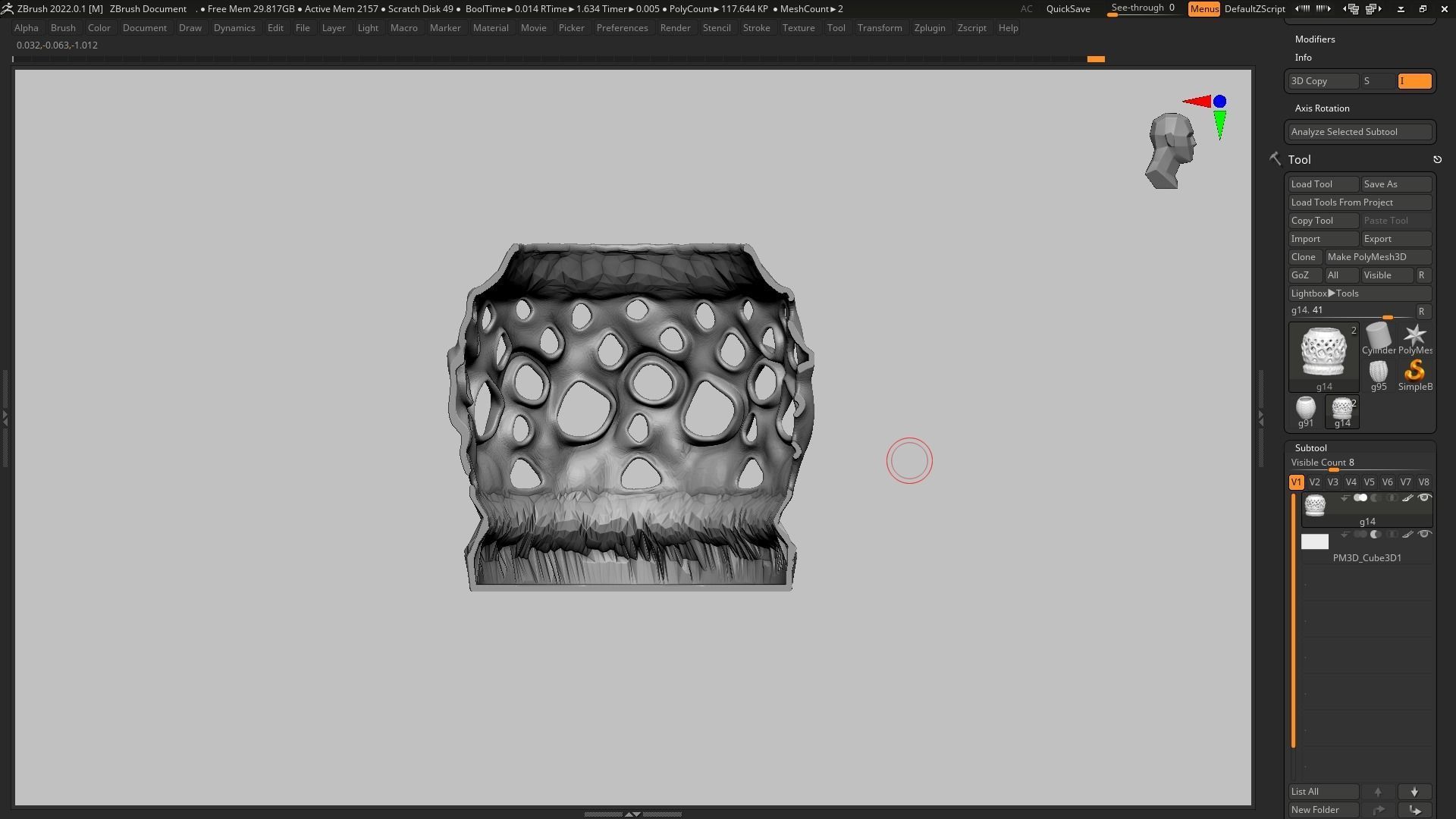The height and width of the screenshot is (819, 1456).
Task: Choose the Cylinder tool thumbnail
Action: coord(1378,335)
